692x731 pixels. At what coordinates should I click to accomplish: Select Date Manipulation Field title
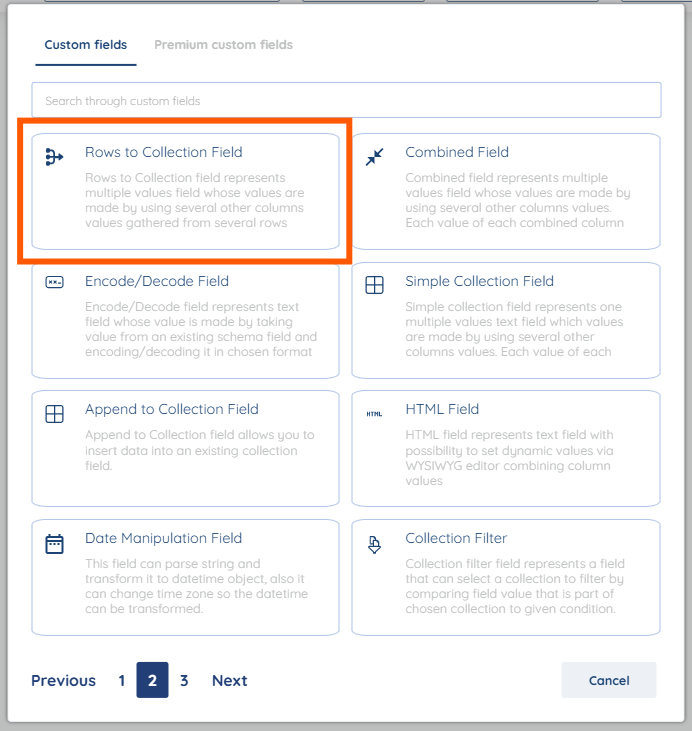tap(164, 538)
